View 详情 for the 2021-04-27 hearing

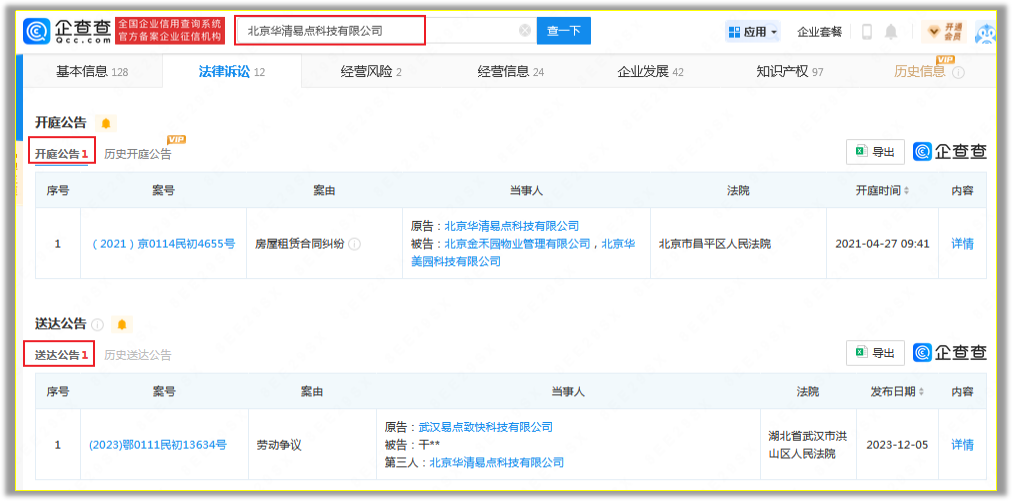coord(962,244)
